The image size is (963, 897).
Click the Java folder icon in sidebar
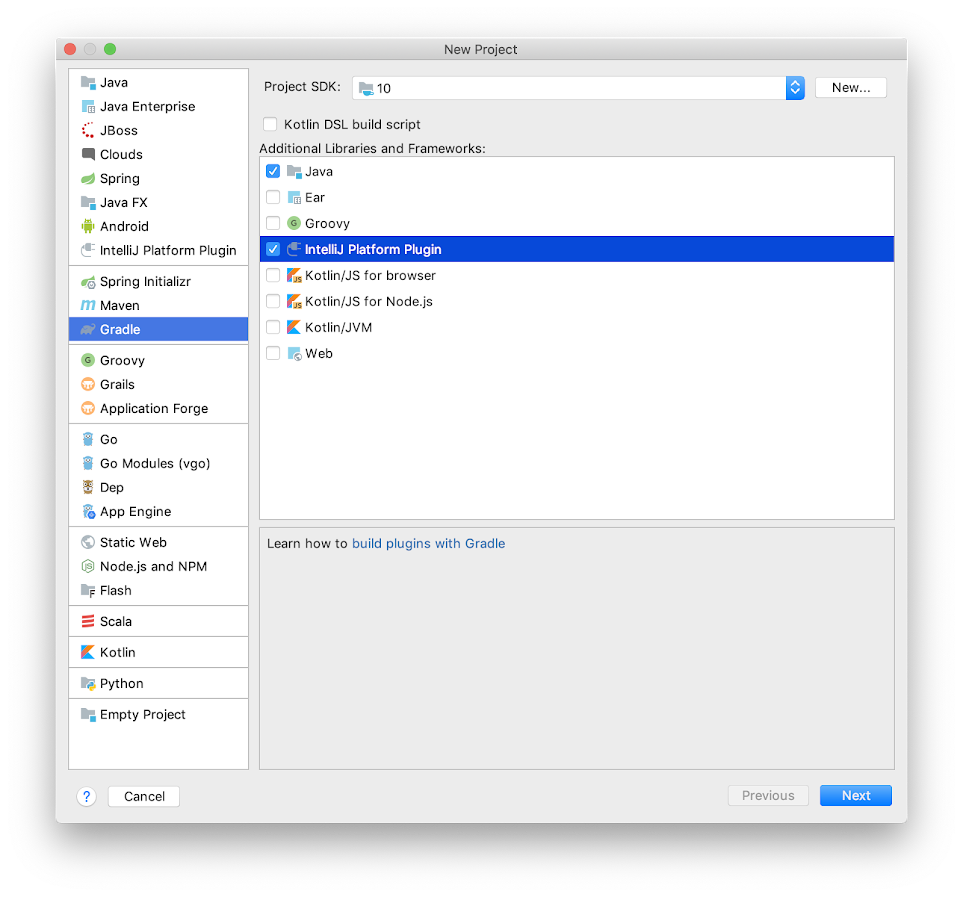point(88,82)
